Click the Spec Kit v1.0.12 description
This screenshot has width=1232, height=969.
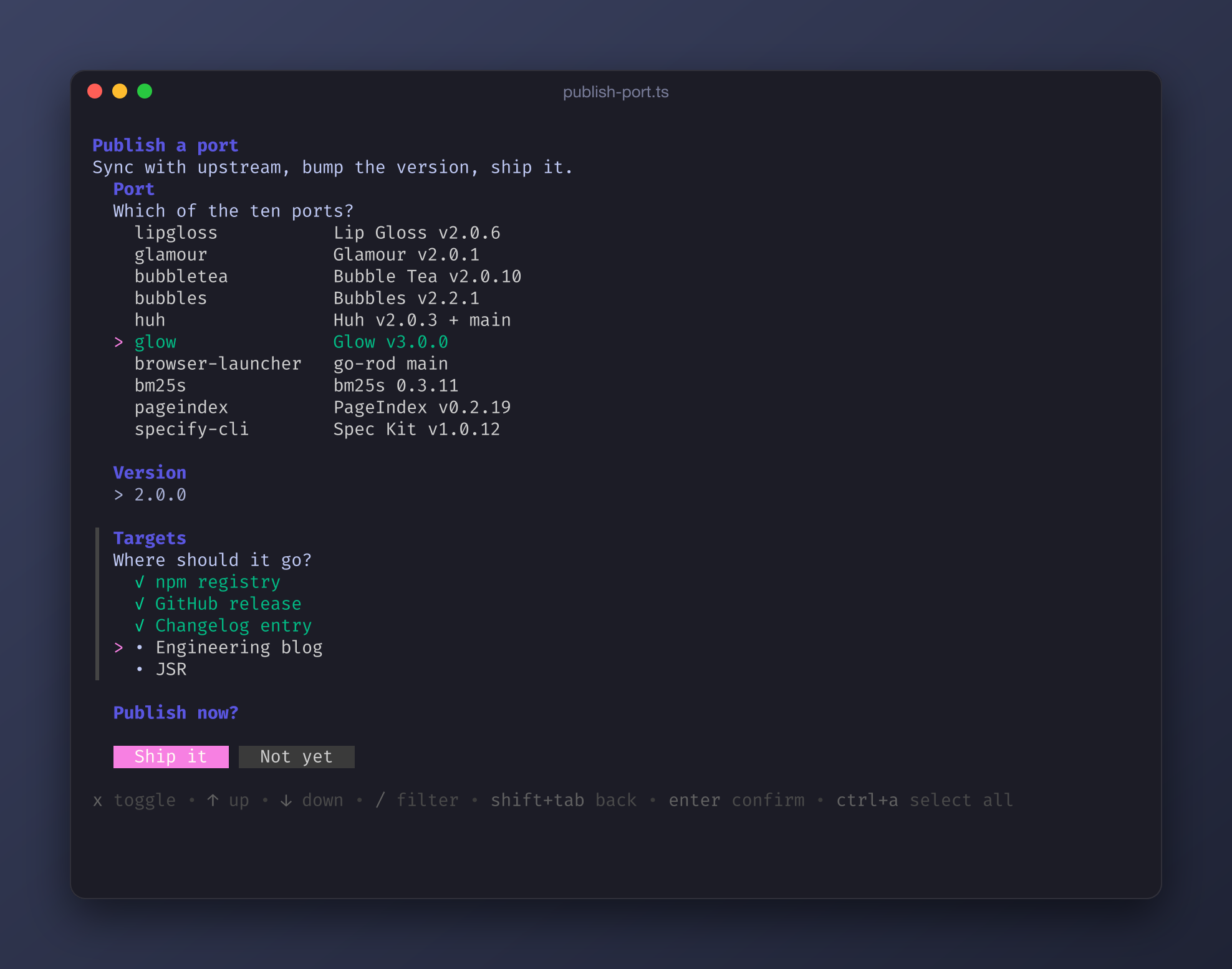tap(416, 429)
